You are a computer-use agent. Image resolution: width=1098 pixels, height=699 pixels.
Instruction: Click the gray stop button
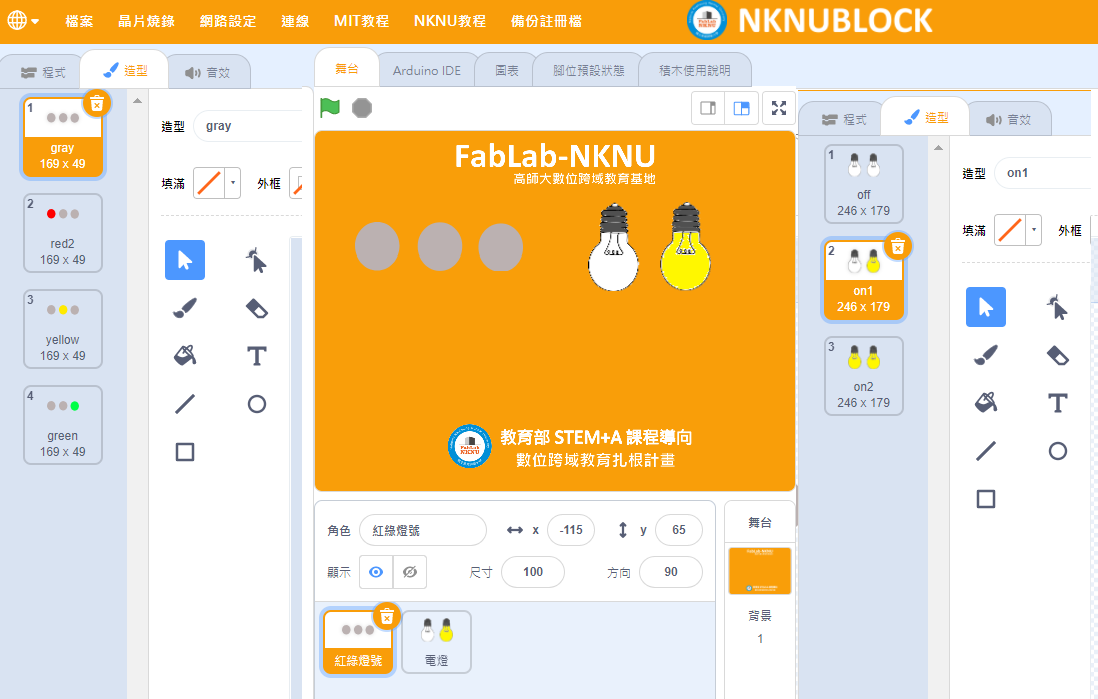click(x=362, y=108)
